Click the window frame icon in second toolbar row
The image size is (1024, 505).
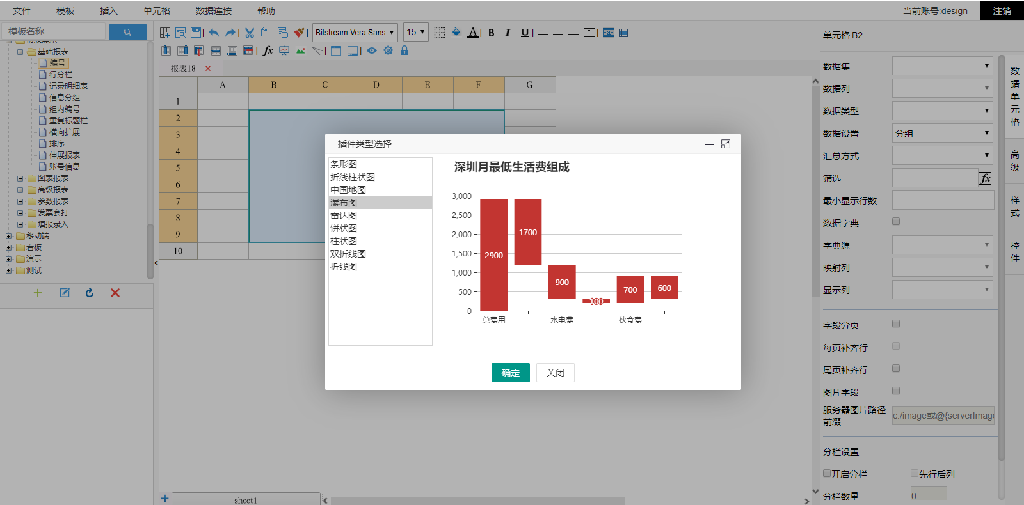tap(336, 50)
